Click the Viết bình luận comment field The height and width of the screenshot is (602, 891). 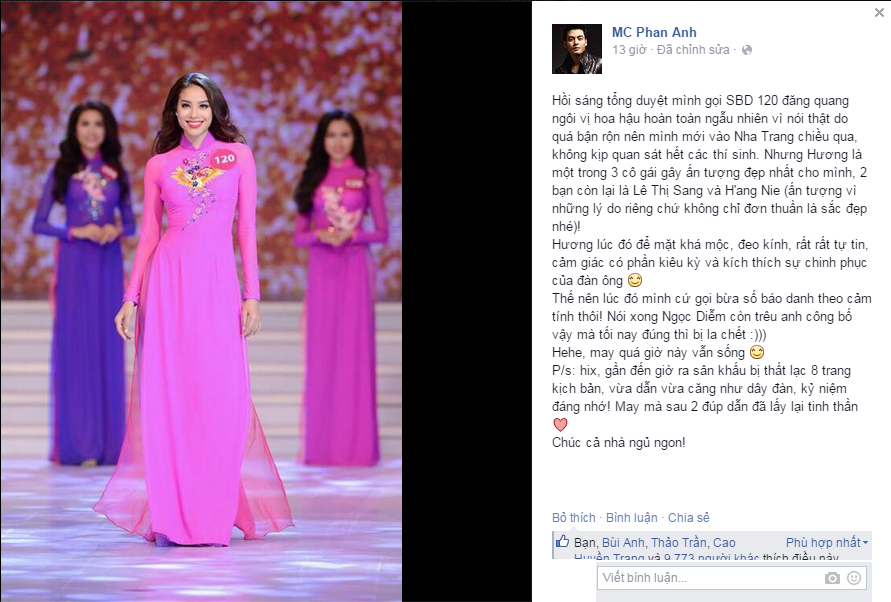point(710,578)
